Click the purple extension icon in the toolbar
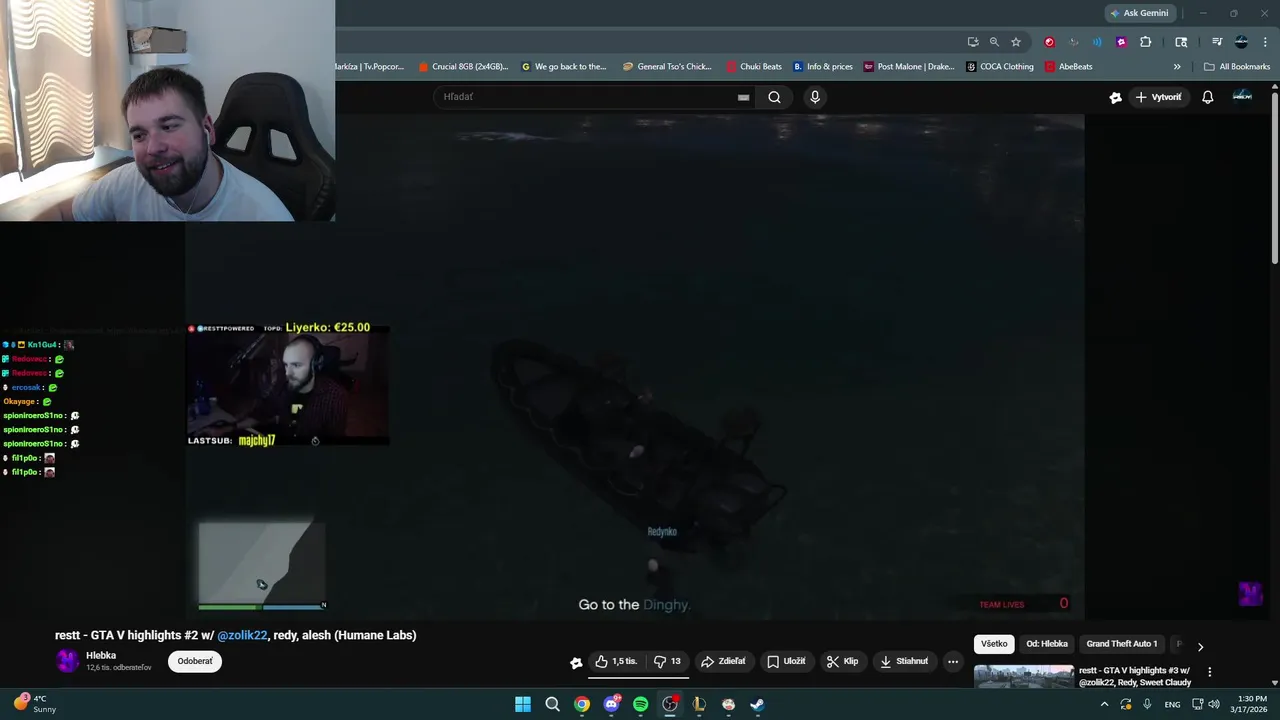 (x=1121, y=42)
